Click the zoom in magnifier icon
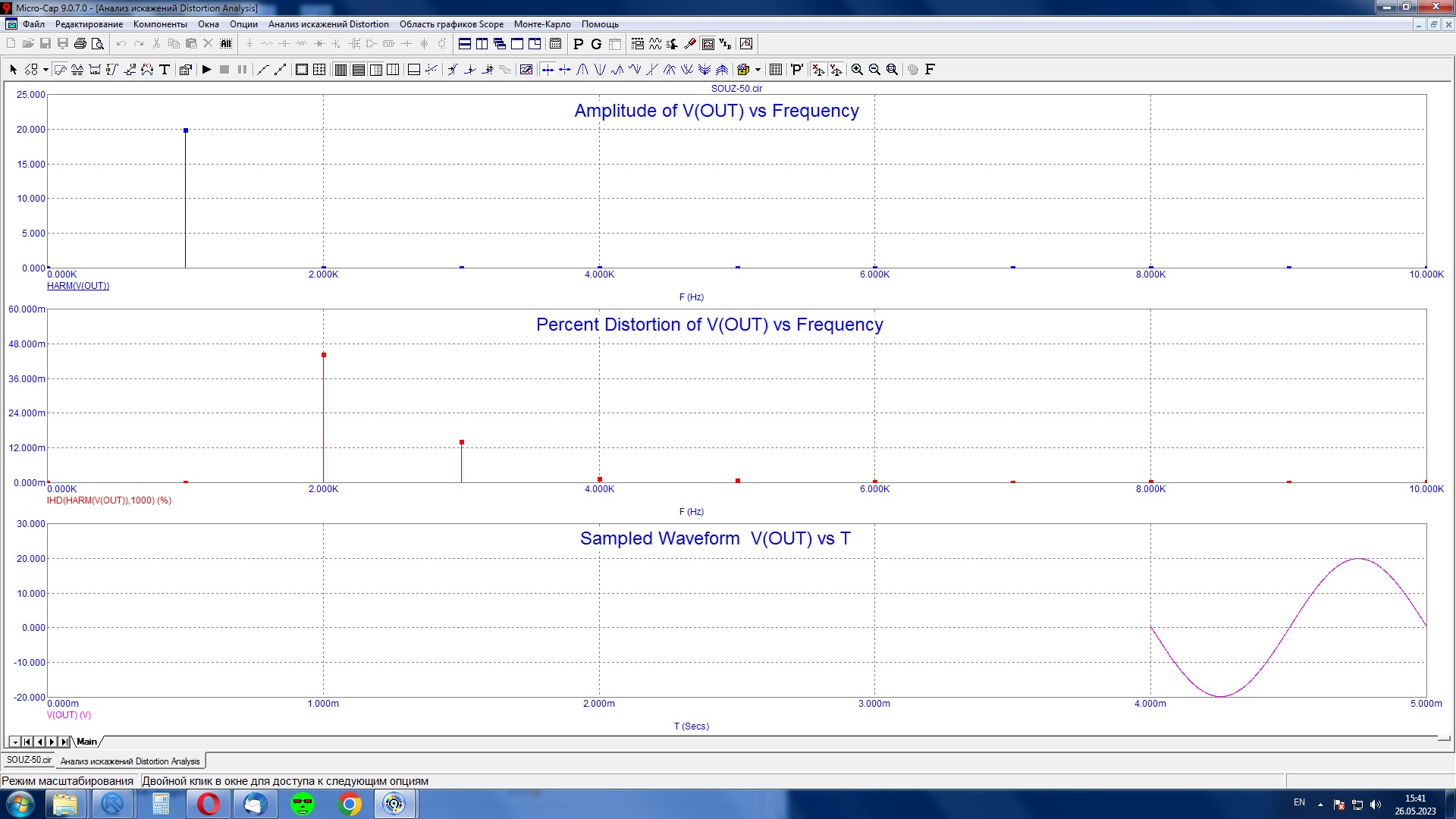Image resolution: width=1456 pixels, height=819 pixels. click(x=857, y=70)
